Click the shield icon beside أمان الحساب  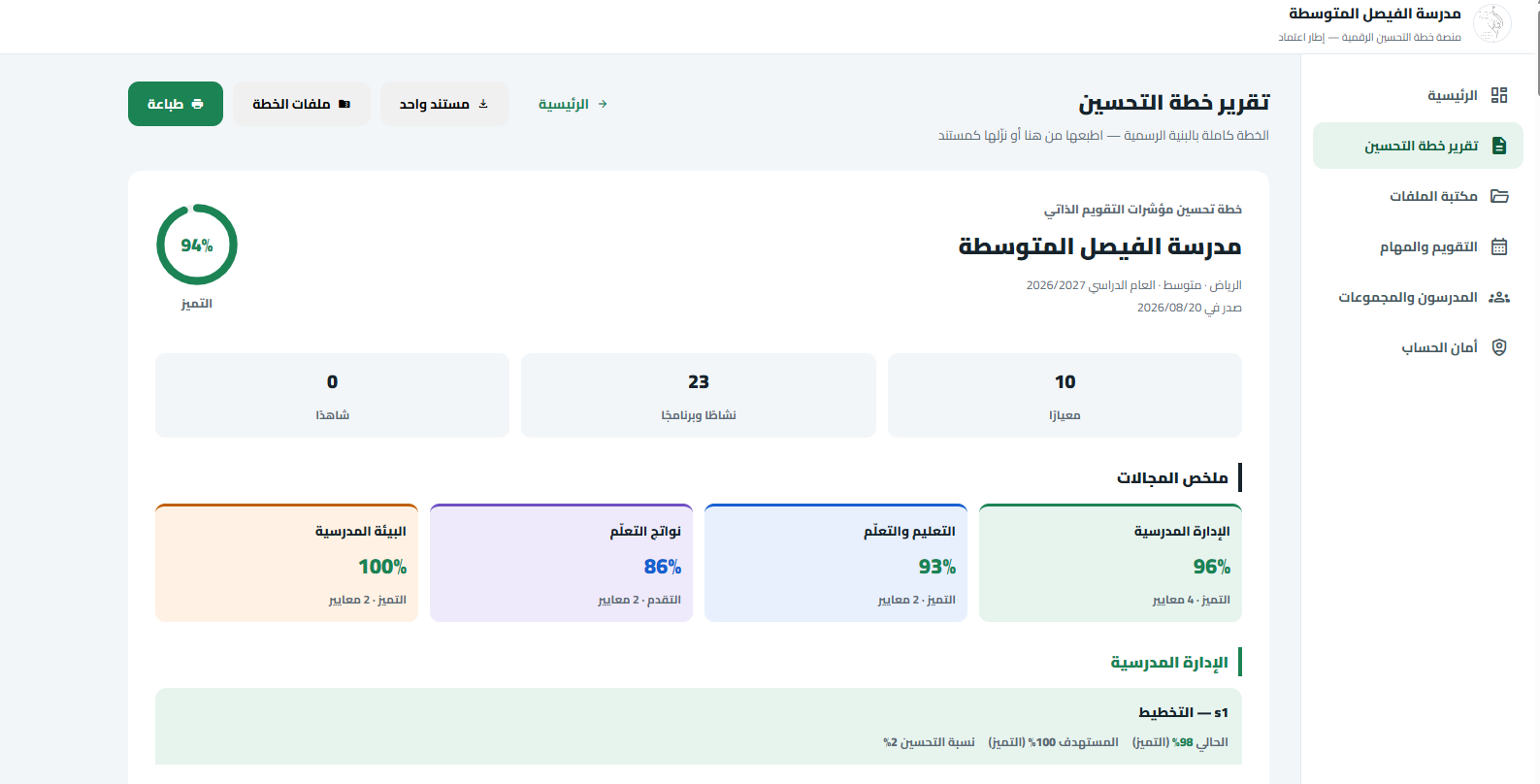[x=1499, y=347]
